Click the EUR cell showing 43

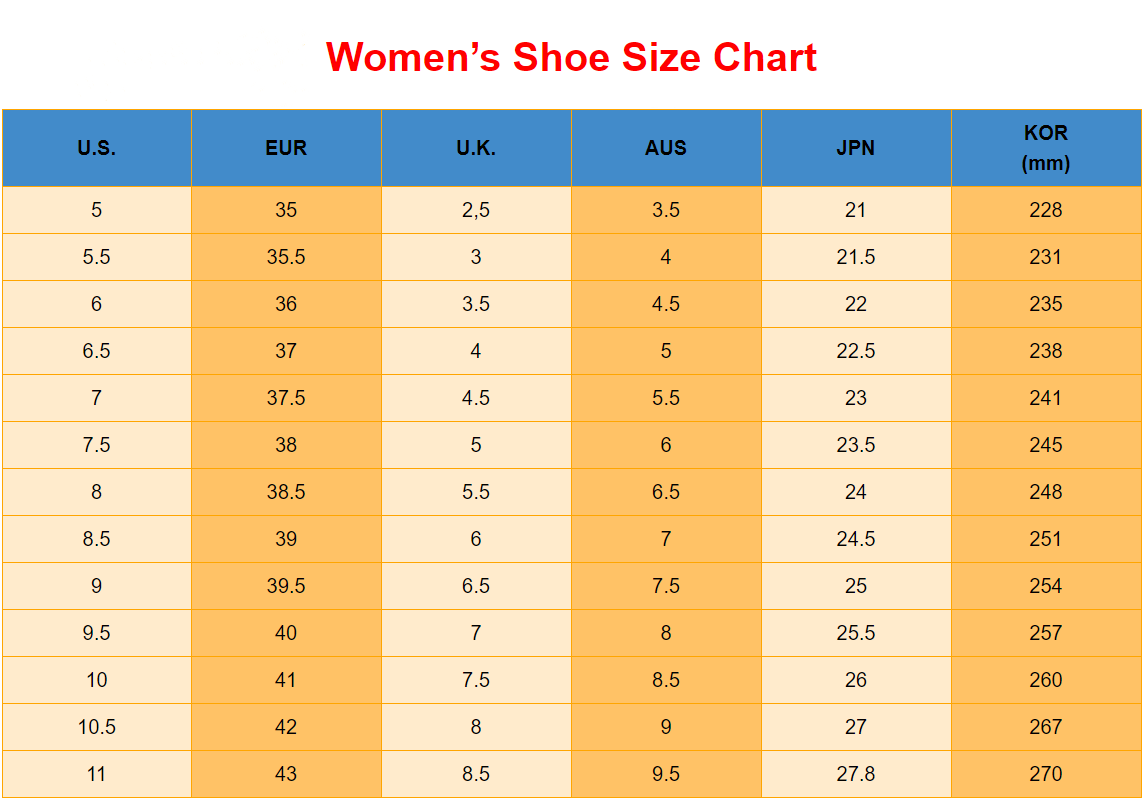286,774
